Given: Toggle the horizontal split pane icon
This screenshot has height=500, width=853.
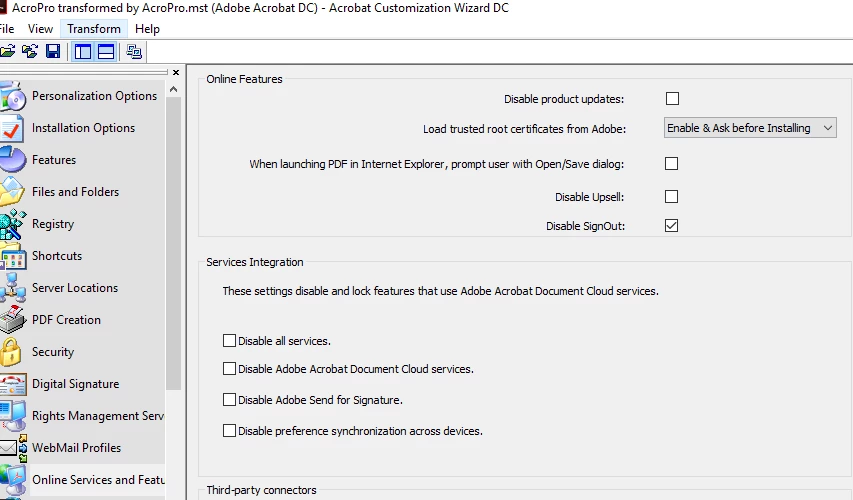Looking at the screenshot, I should coord(106,52).
